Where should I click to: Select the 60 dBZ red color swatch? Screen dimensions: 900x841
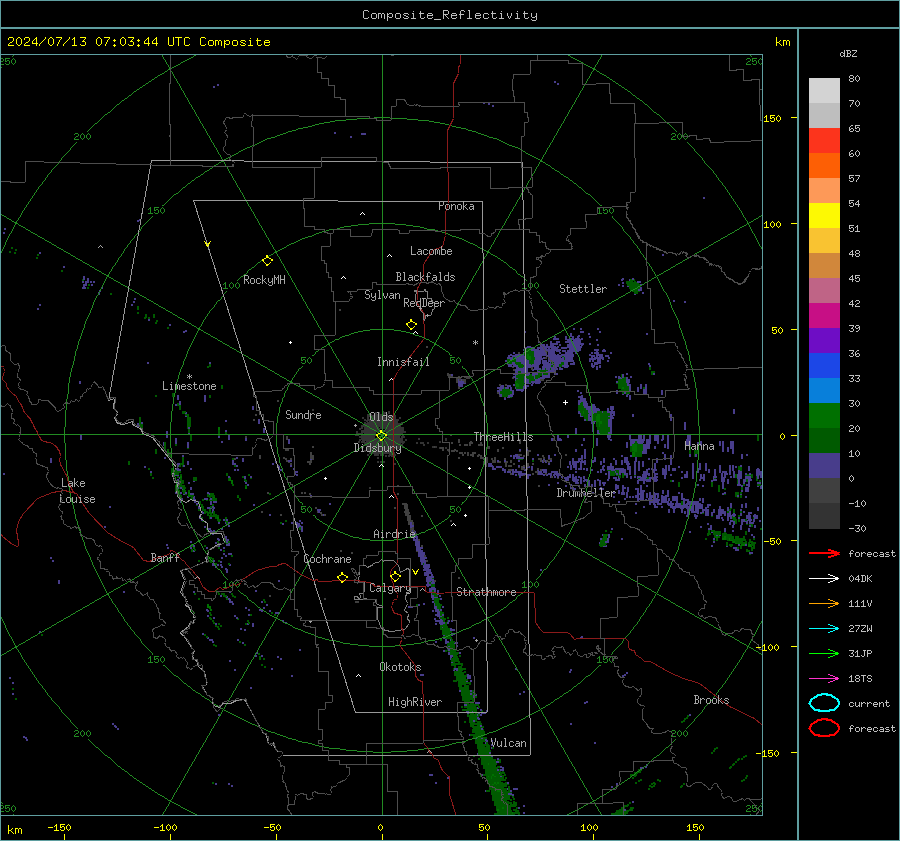pyautogui.click(x=824, y=141)
